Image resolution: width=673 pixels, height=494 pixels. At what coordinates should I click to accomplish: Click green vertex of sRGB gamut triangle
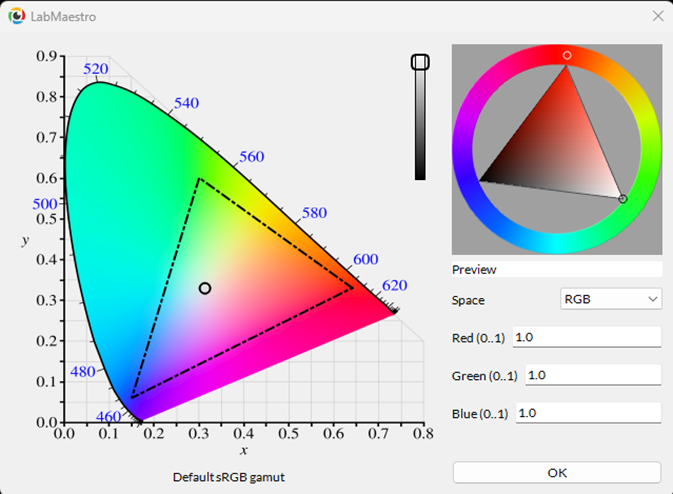199,179
